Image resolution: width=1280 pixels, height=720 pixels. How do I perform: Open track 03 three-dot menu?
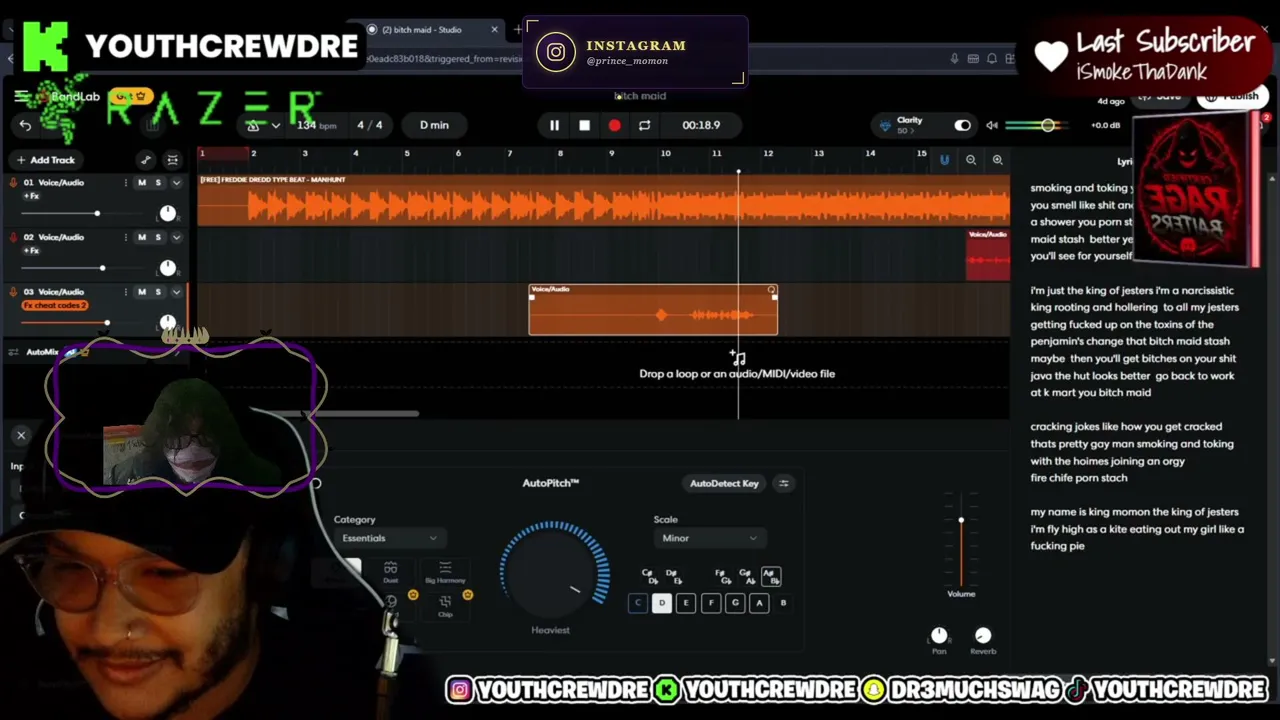(125, 292)
